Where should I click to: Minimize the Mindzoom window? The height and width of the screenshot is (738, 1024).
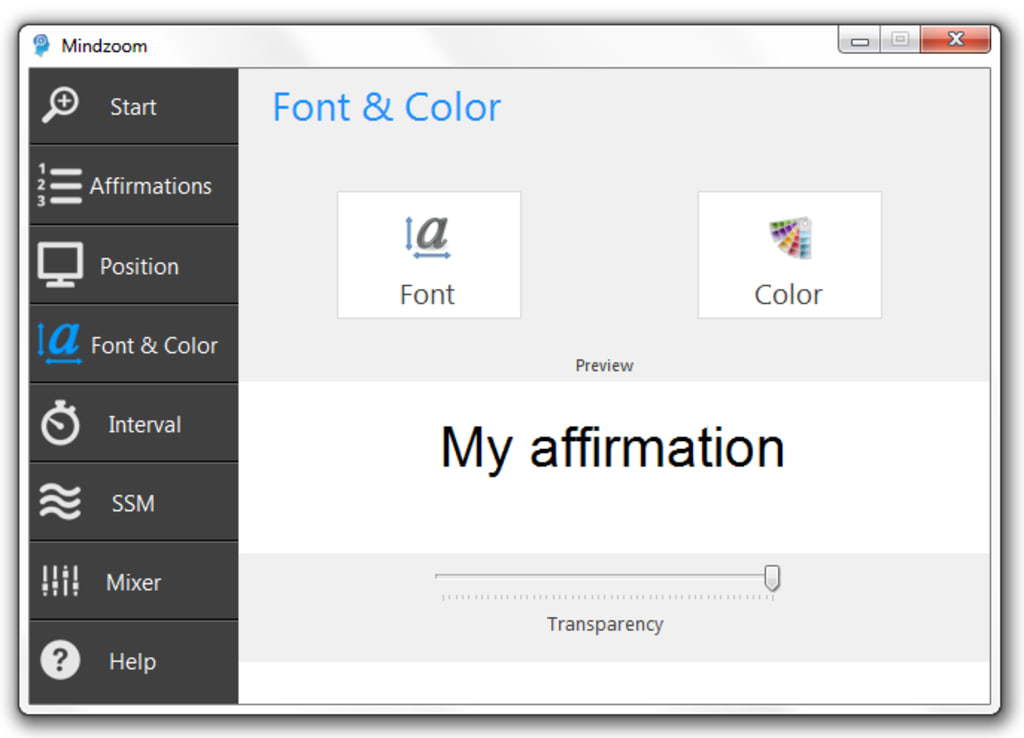point(859,40)
